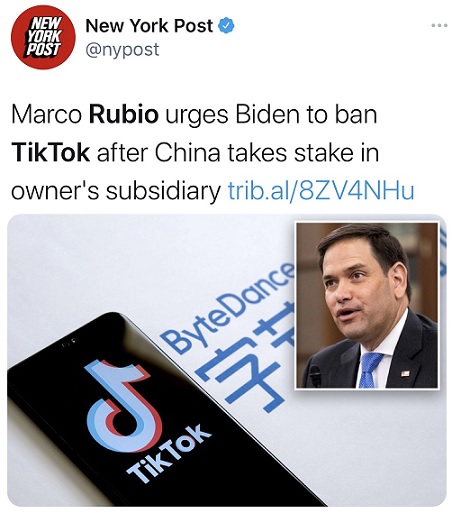The width and height of the screenshot is (452, 513).
Task: Click the blue verified badge
Action: click(226, 26)
